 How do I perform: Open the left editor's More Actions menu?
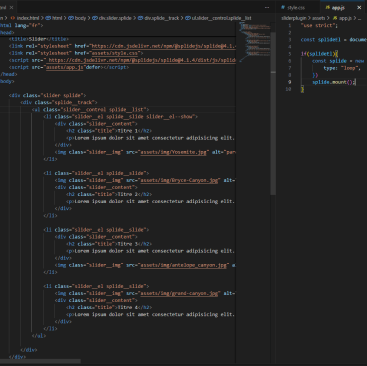click(x=267, y=7)
